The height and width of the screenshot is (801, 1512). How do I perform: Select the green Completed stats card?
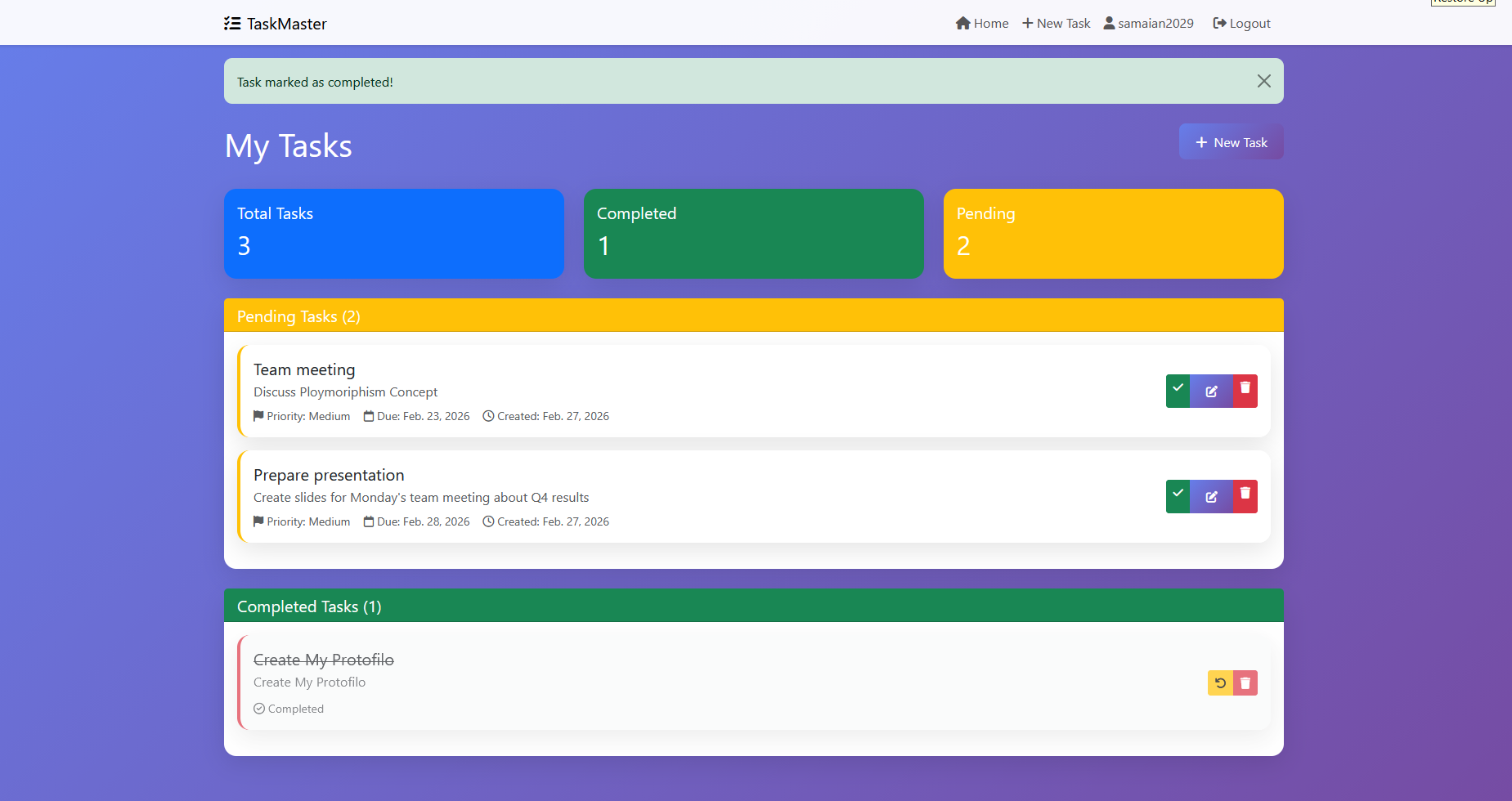752,234
